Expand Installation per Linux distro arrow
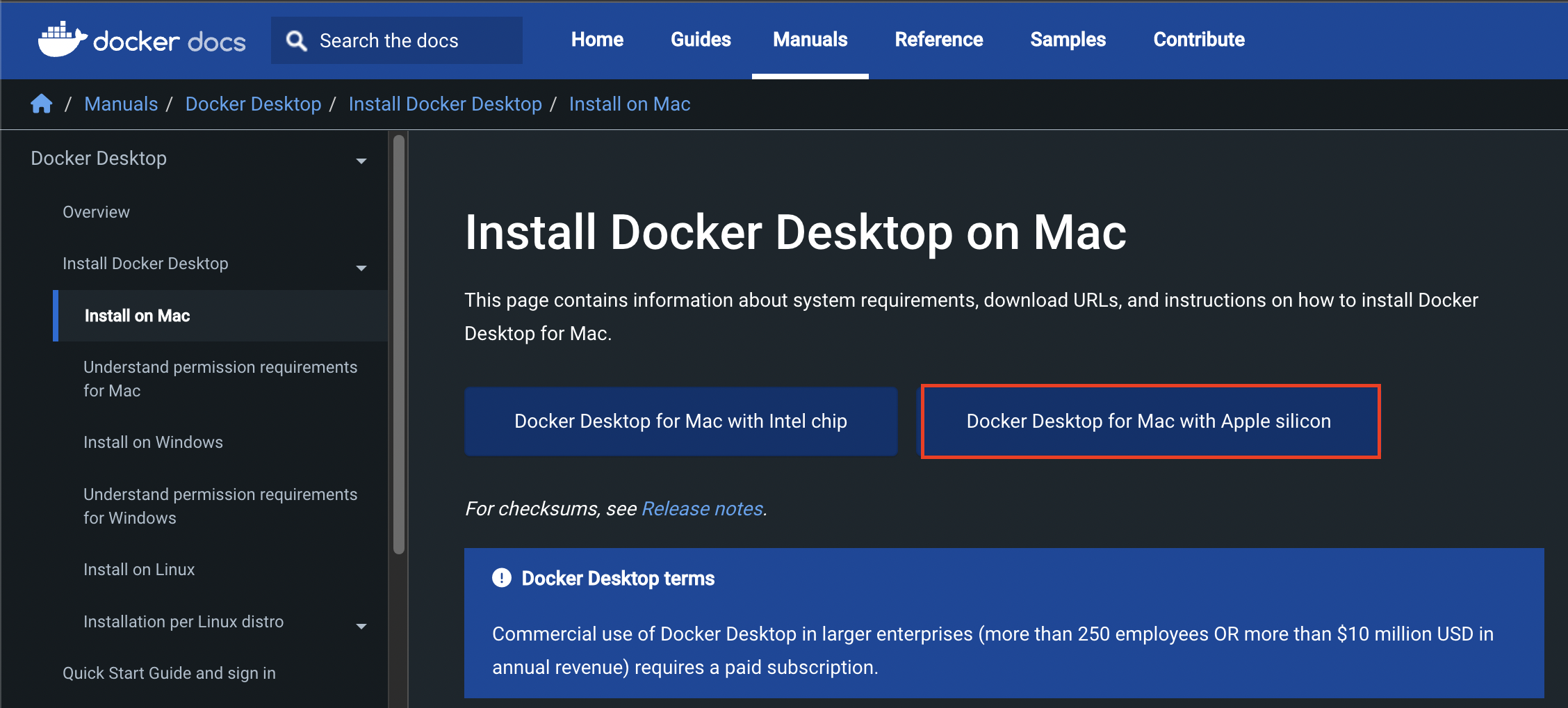The height and width of the screenshot is (708, 1568). click(x=361, y=626)
